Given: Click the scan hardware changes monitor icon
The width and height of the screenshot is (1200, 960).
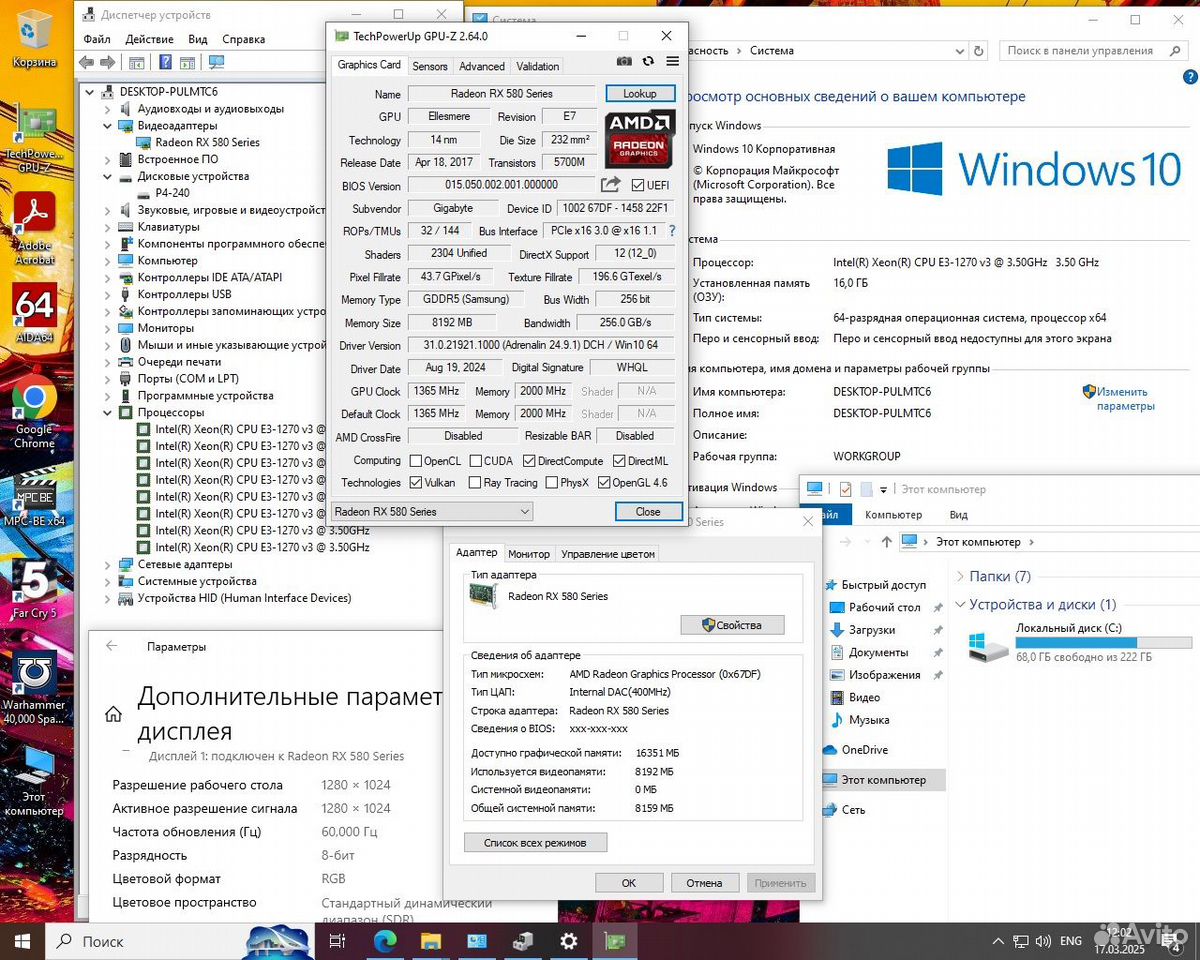Looking at the screenshot, I should [x=216, y=62].
